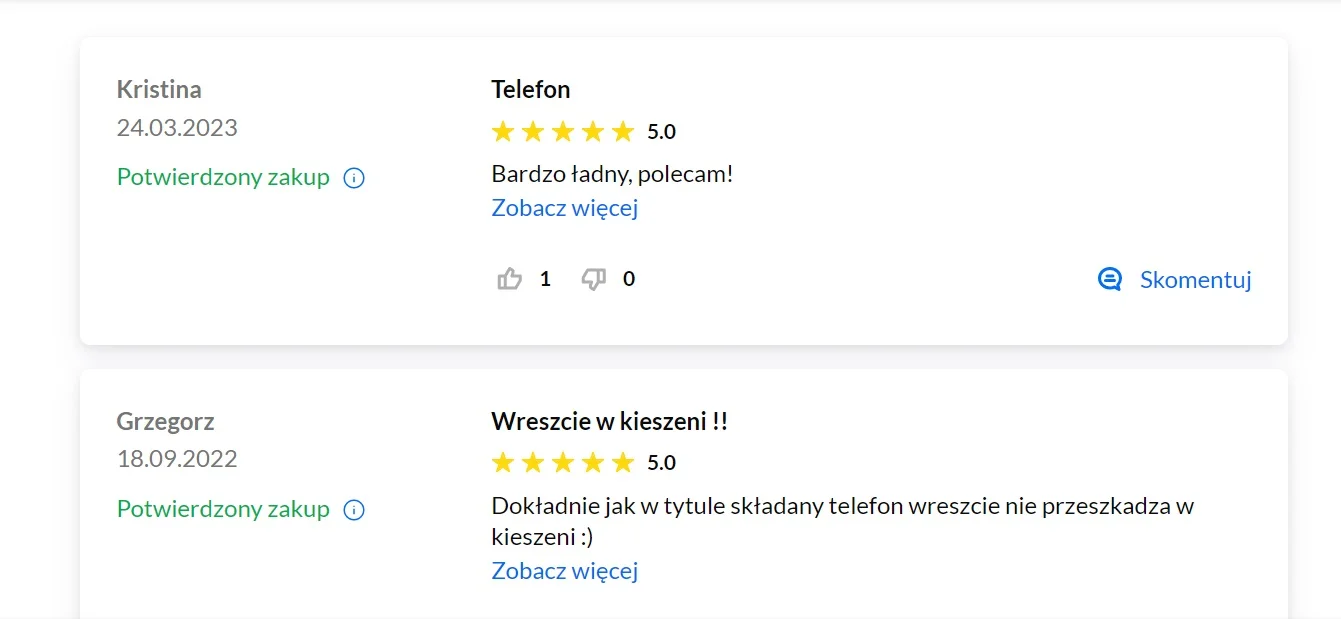
Task: Click the reviewer name Kristina
Action: [x=159, y=89]
